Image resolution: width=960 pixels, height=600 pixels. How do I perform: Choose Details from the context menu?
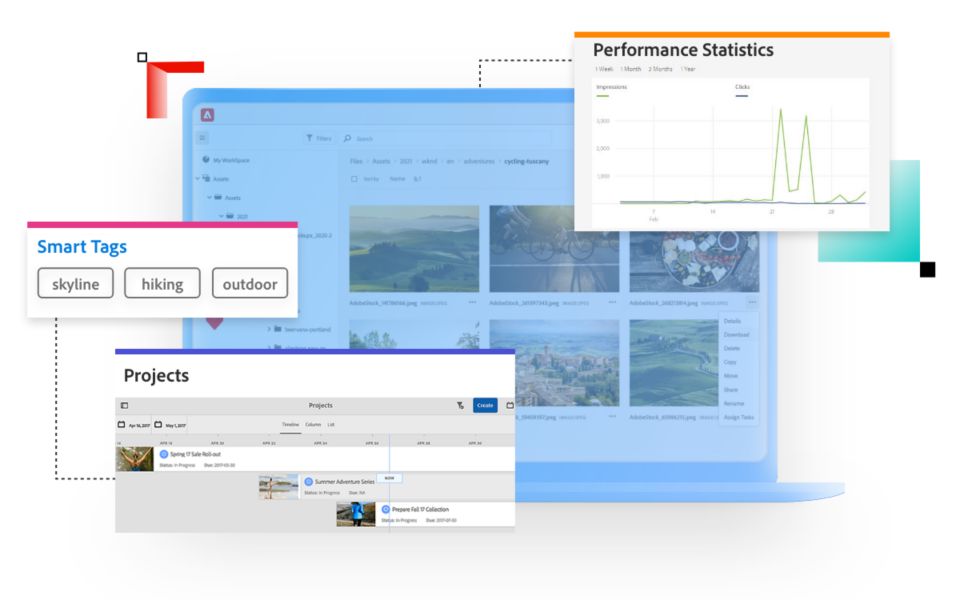[x=732, y=321]
